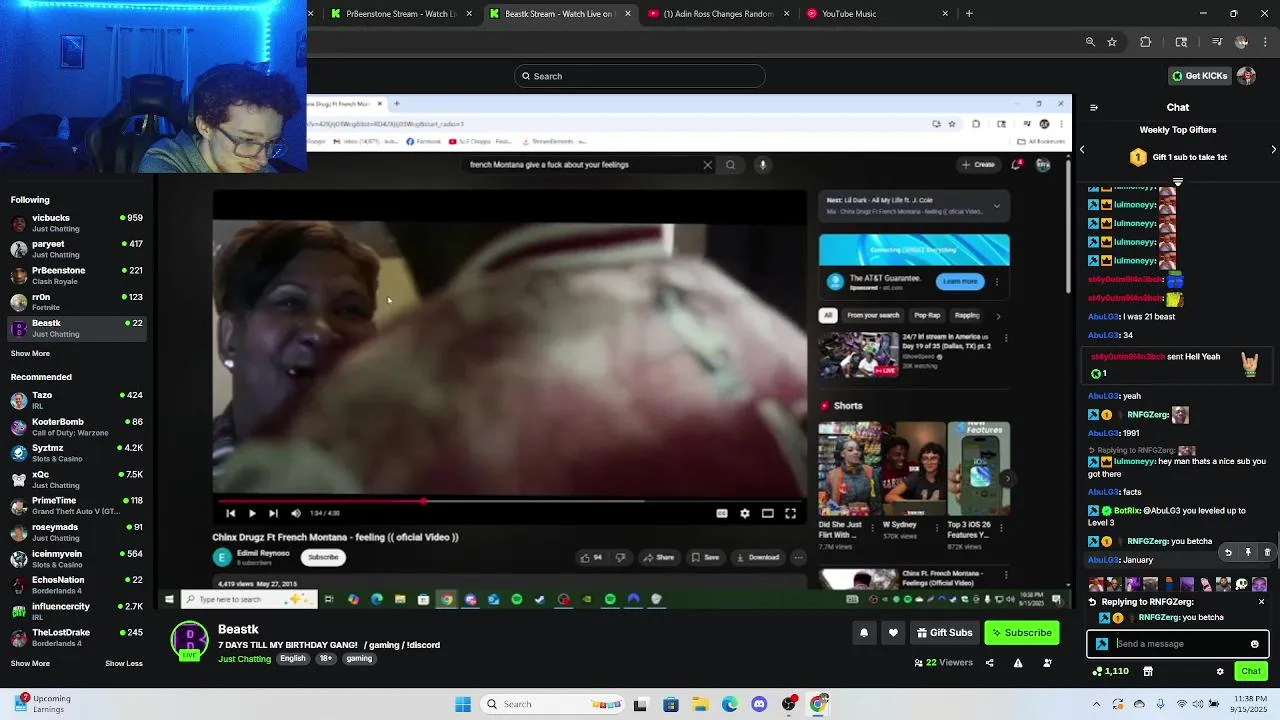Delete the hovered chat message
This screenshot has height=720, width=1280.
pyautogui.click(x=1267, y=552)
